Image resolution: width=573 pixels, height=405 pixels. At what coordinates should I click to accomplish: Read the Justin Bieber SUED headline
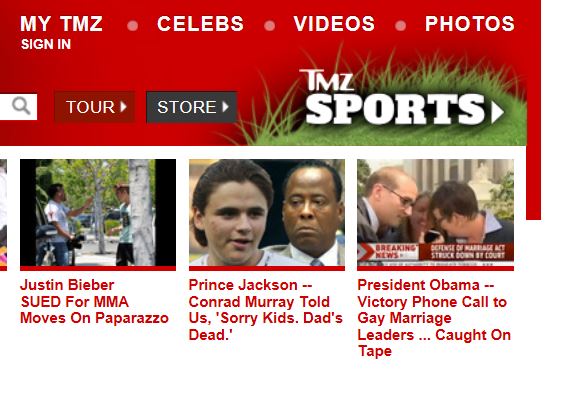(x=94, y=302)
